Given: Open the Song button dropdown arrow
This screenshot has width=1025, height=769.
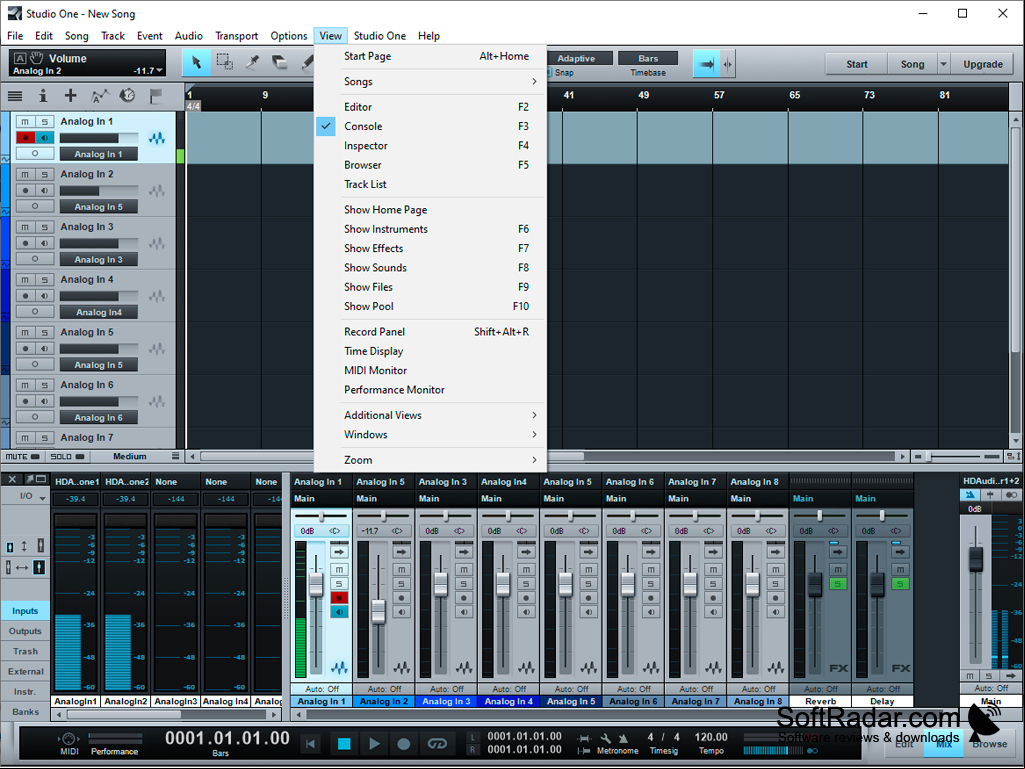Looking at the screenshot, I should [x=943, y=64].
